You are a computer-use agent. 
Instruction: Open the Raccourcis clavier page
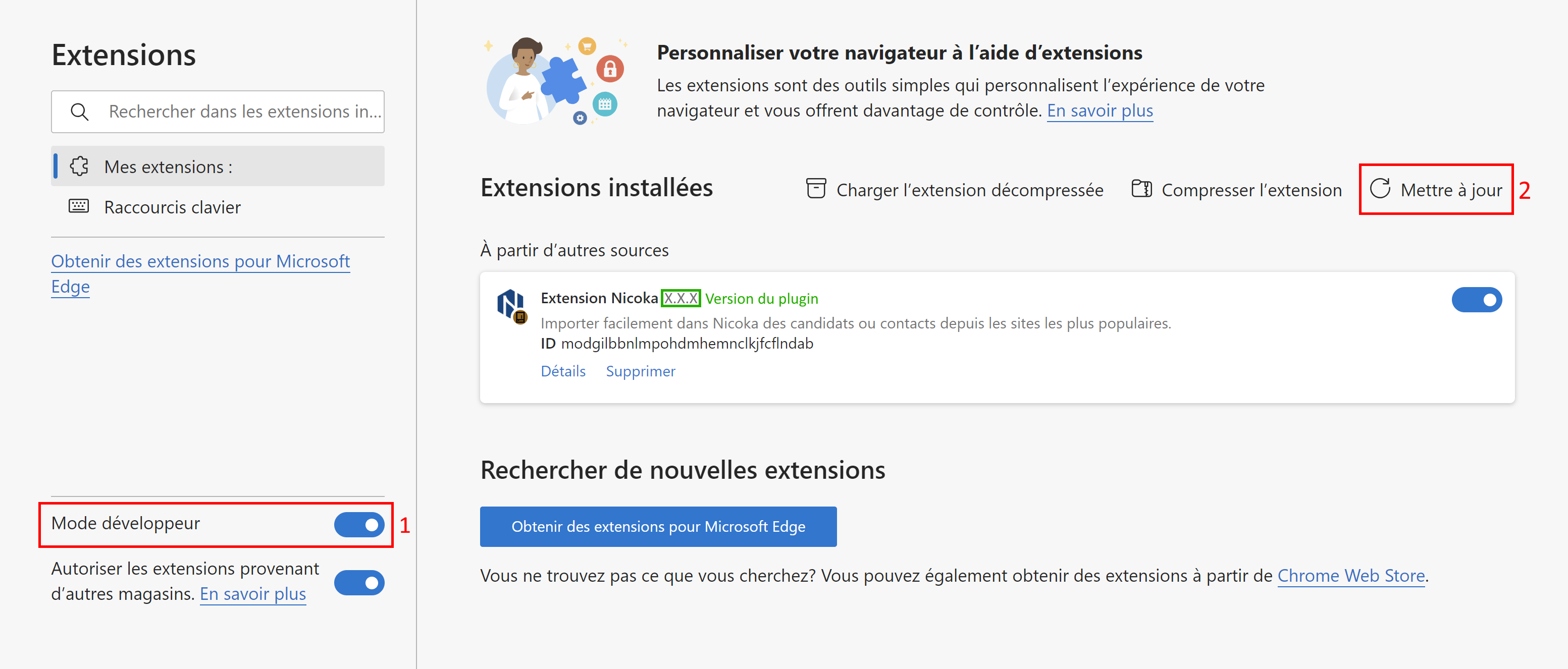[x=172, y=207]
